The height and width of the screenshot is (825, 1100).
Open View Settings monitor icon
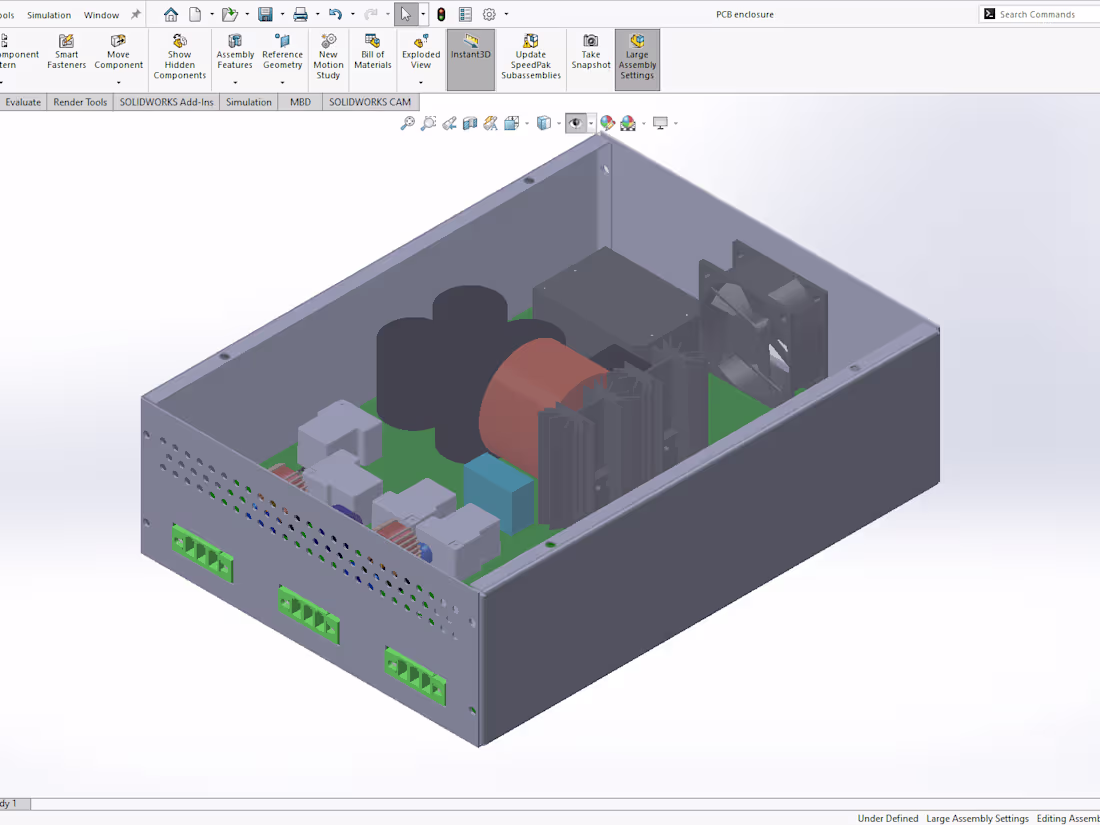pos(660,123)
